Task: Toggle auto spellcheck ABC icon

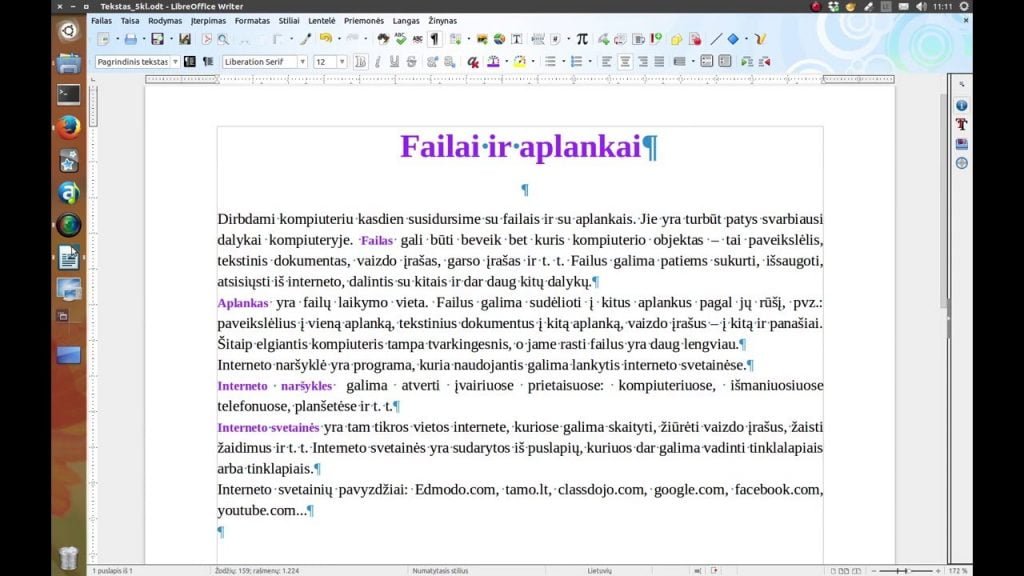Action: point(417,39)
